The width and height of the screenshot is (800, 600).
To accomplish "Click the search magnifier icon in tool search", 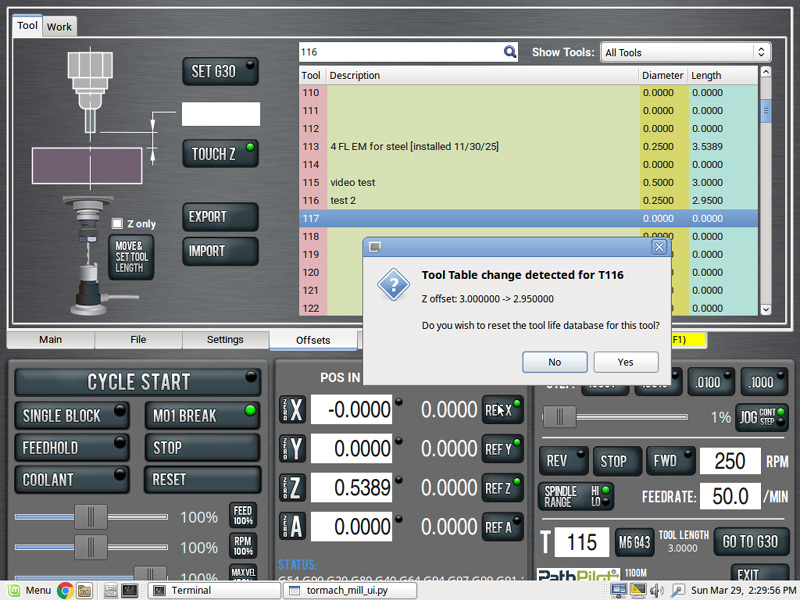I will tap(510, 52).
